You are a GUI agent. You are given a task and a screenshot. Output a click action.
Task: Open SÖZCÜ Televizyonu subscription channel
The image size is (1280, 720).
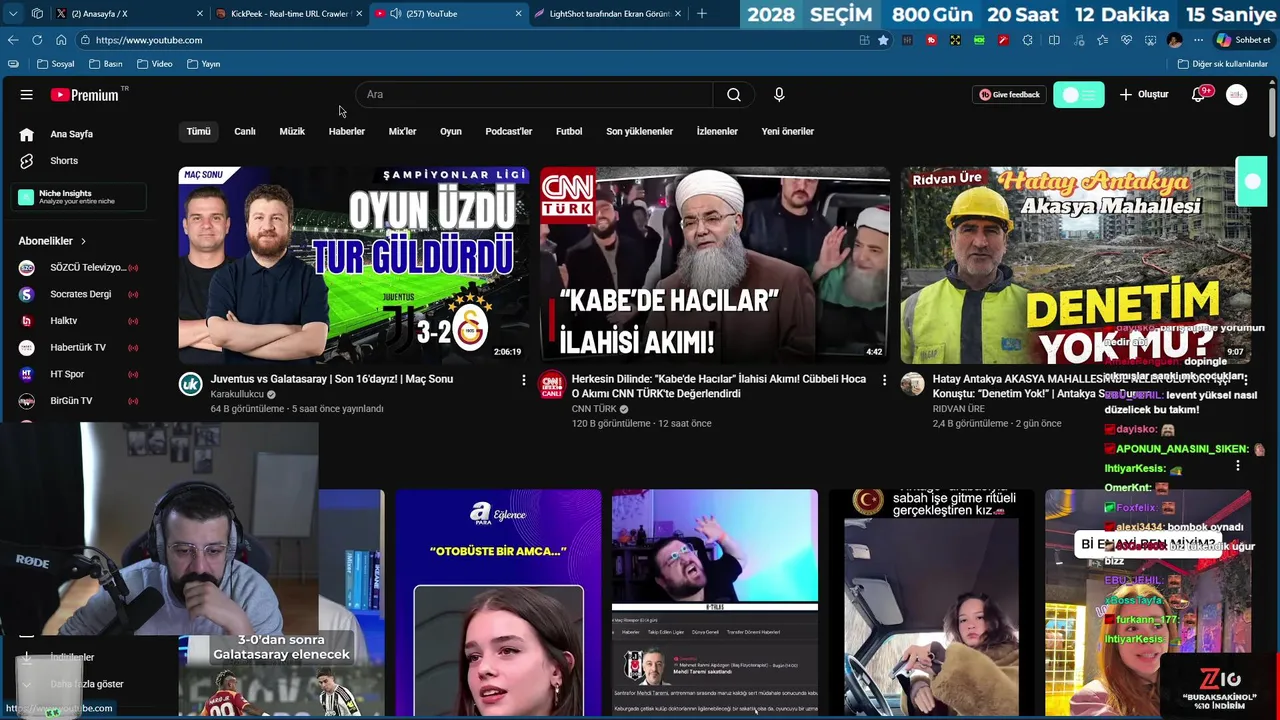pos(80,268)
